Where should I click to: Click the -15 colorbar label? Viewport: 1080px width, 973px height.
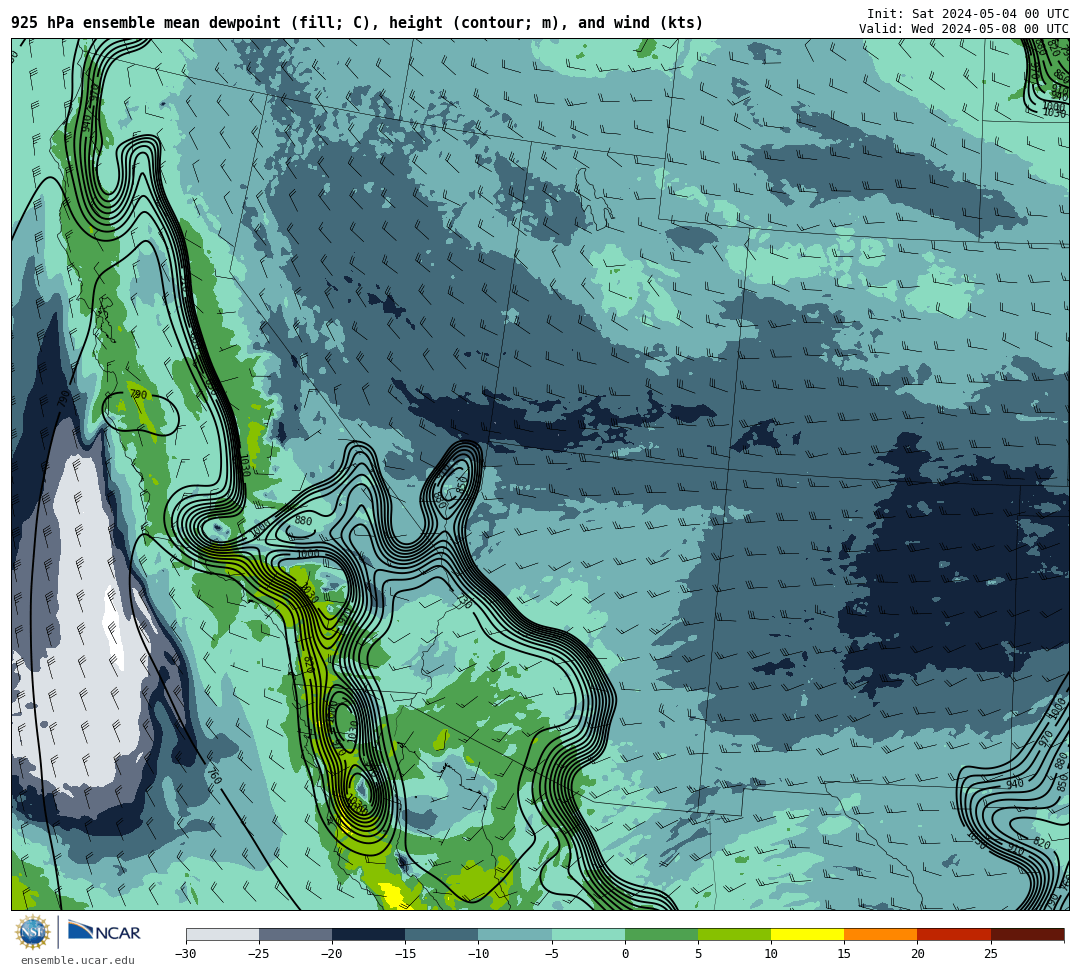(x=405, y=954)
